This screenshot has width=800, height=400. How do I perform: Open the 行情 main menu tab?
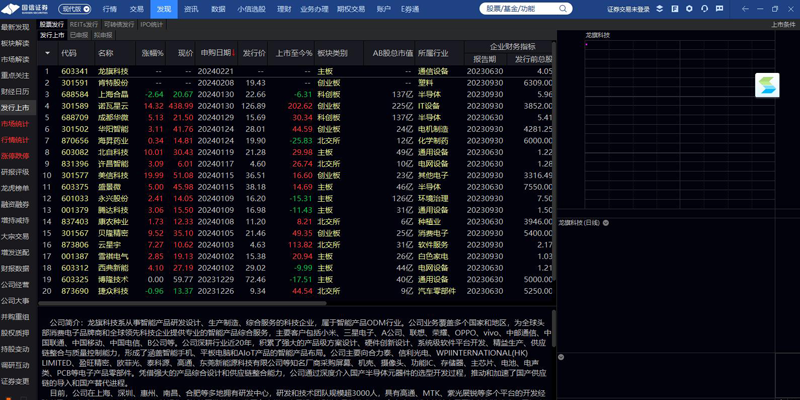[110, 9]
